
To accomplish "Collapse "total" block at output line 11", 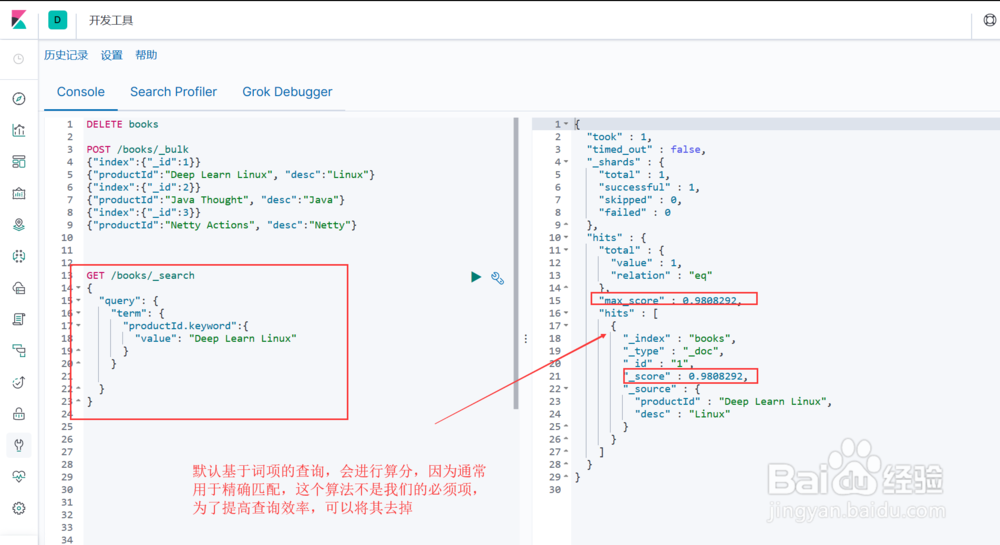I will (x=566, y=250).
